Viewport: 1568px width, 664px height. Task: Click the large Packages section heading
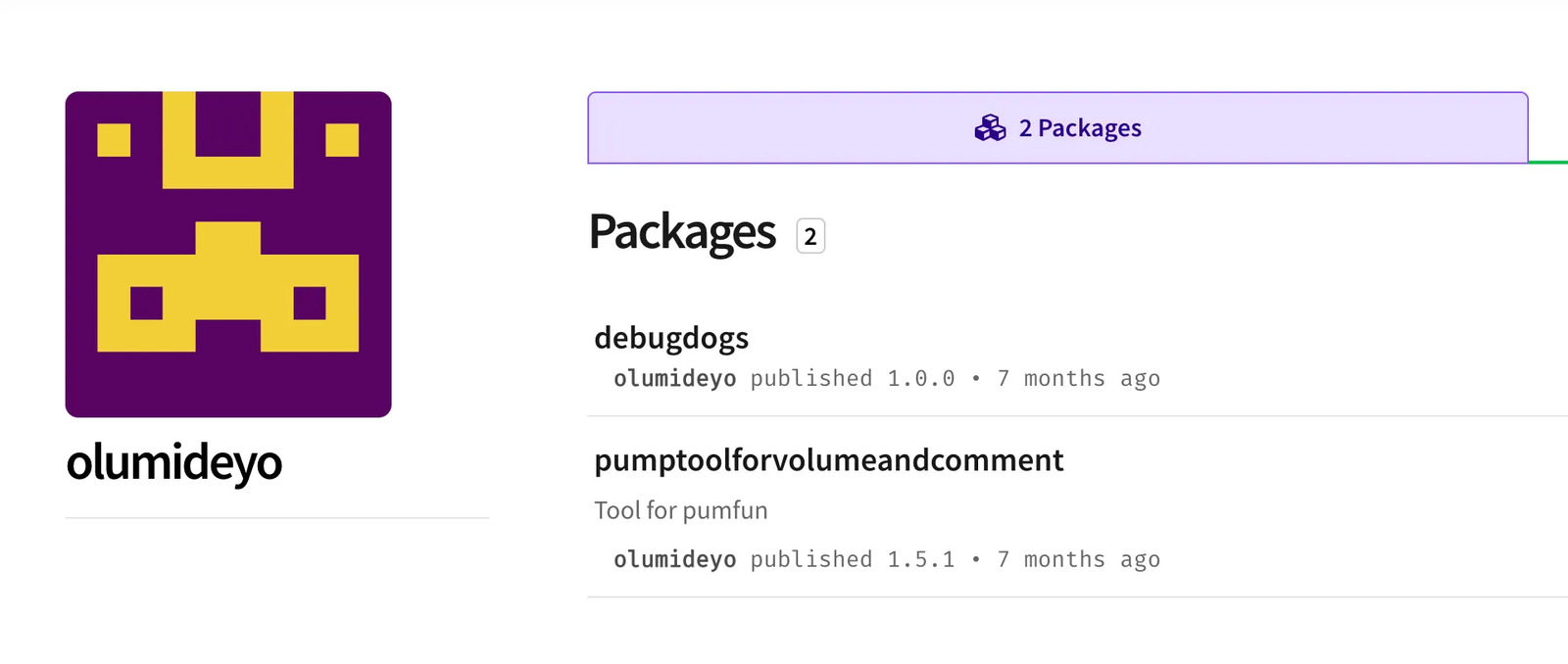click(682, 233)
